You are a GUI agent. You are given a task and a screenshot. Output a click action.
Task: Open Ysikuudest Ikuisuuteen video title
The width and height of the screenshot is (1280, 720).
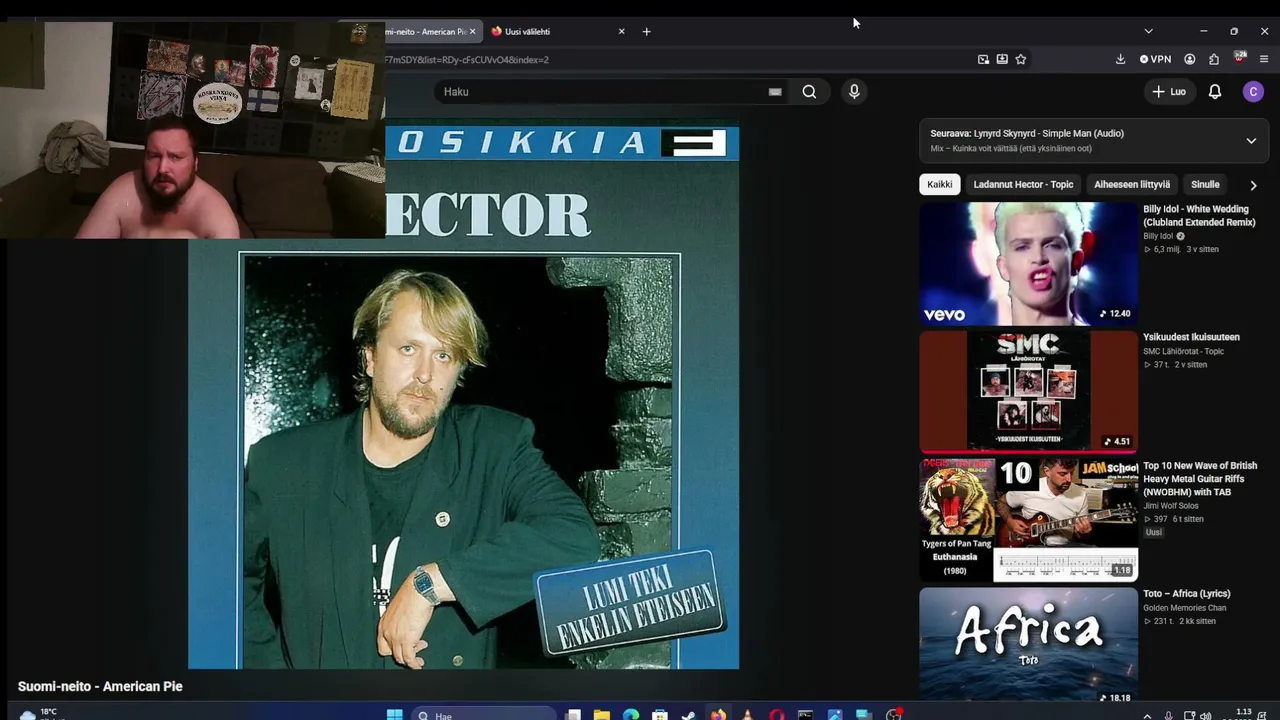1191,337
